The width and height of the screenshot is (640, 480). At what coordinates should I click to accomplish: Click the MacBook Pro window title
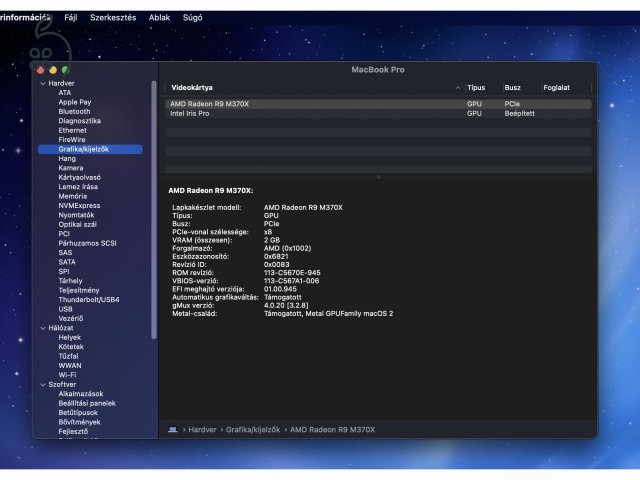(378, 70)
